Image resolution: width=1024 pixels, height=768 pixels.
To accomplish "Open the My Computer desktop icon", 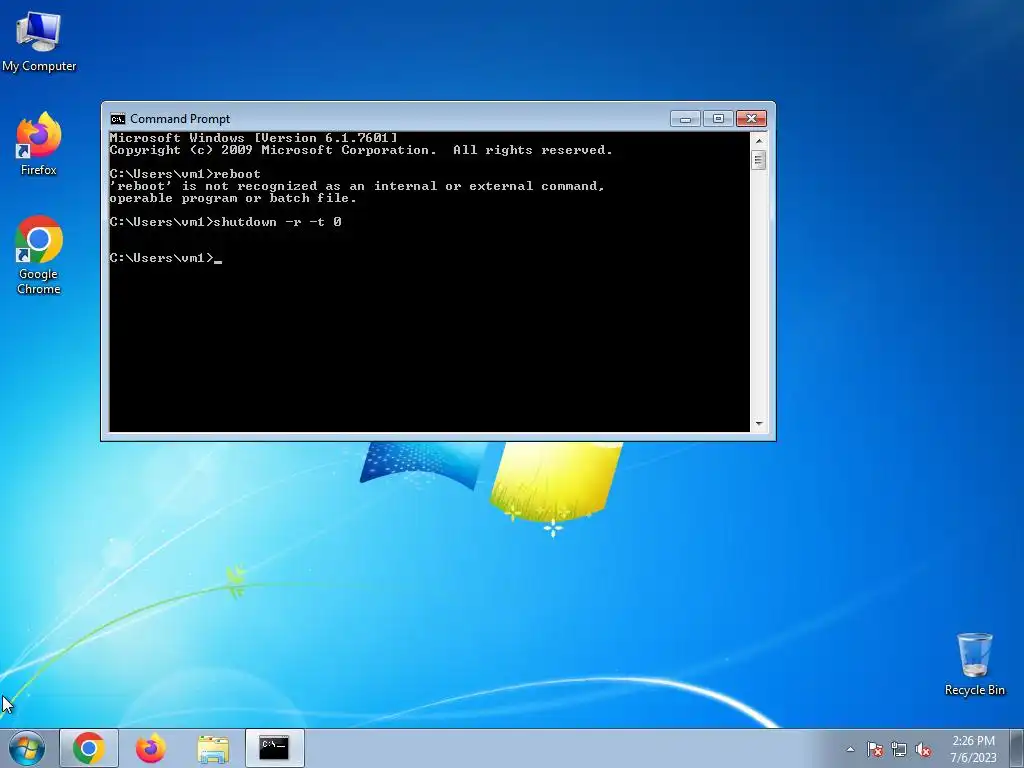I will (x=39, y=40).
